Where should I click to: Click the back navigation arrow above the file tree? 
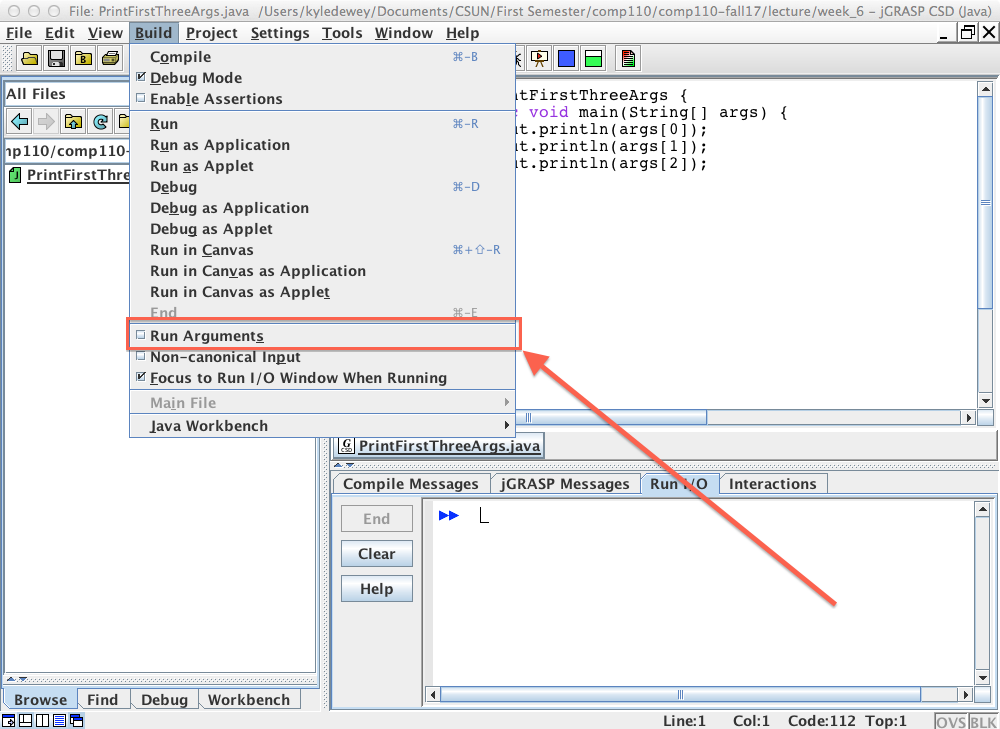pos(19,121)
